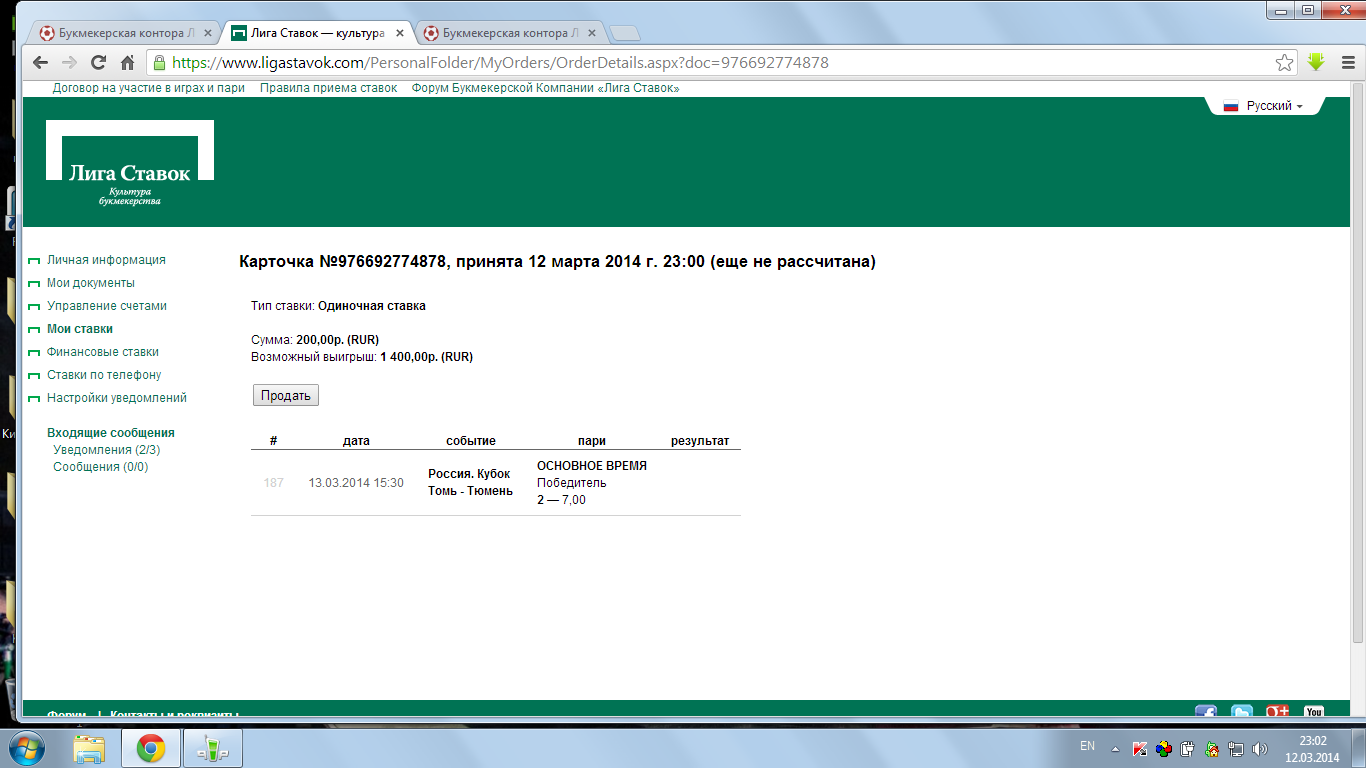Image resolution: width=1366 pixels, height=782 pixels.
Task: Click the power plug tray icon
Action: point(1188,748)
